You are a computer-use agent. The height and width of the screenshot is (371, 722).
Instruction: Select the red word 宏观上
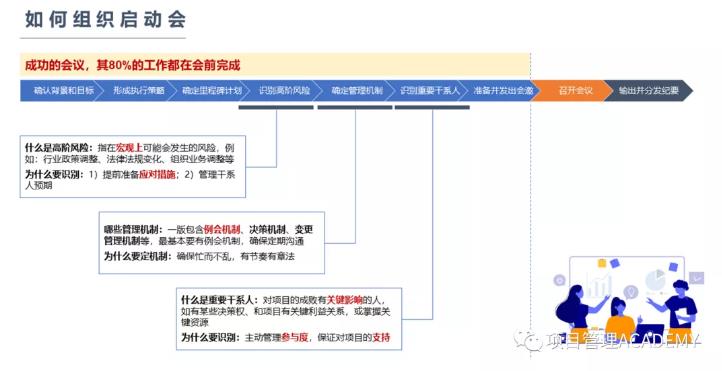[129, 148]
